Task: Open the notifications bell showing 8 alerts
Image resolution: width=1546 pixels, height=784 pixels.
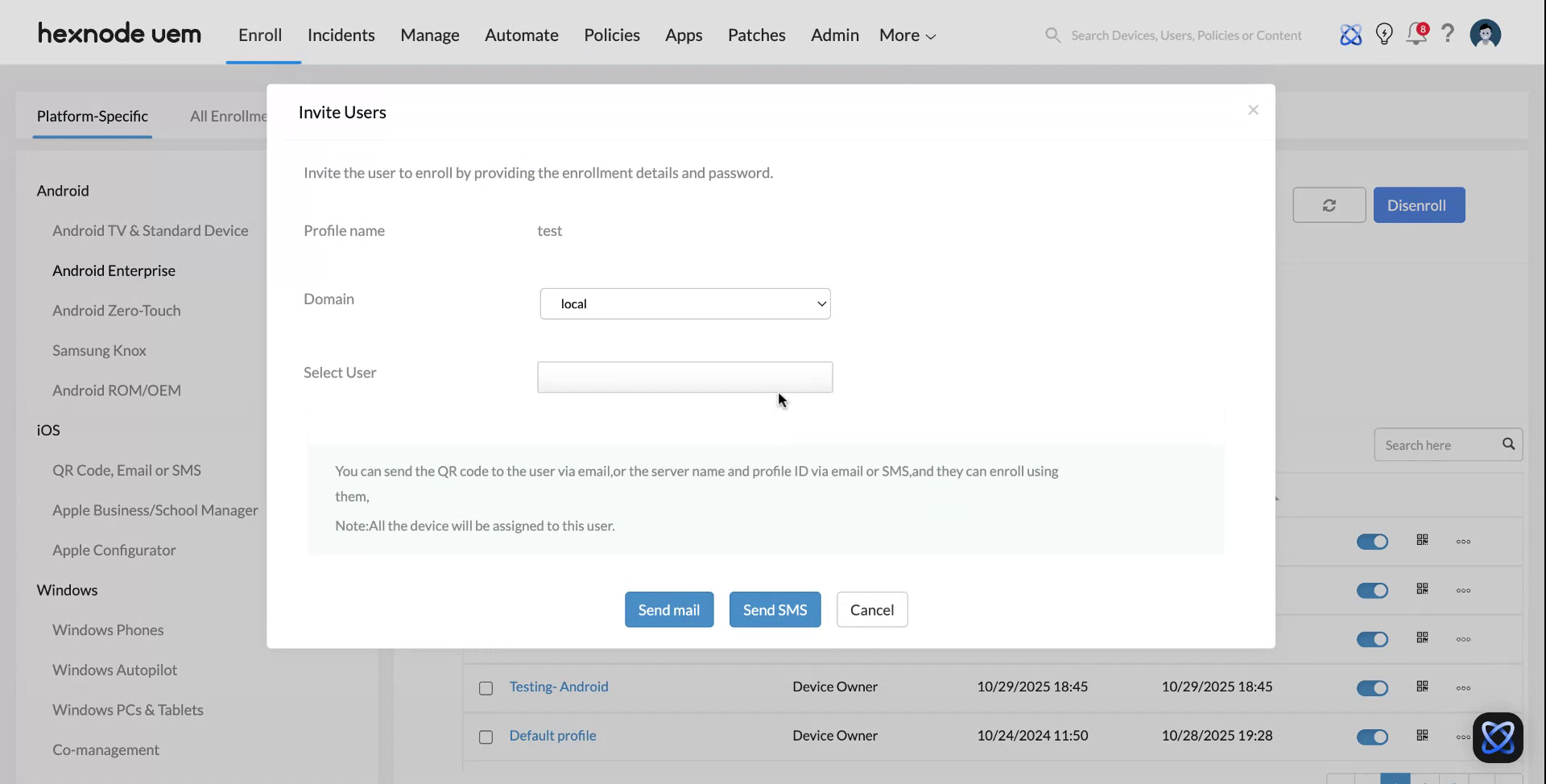Action: 1416,35
